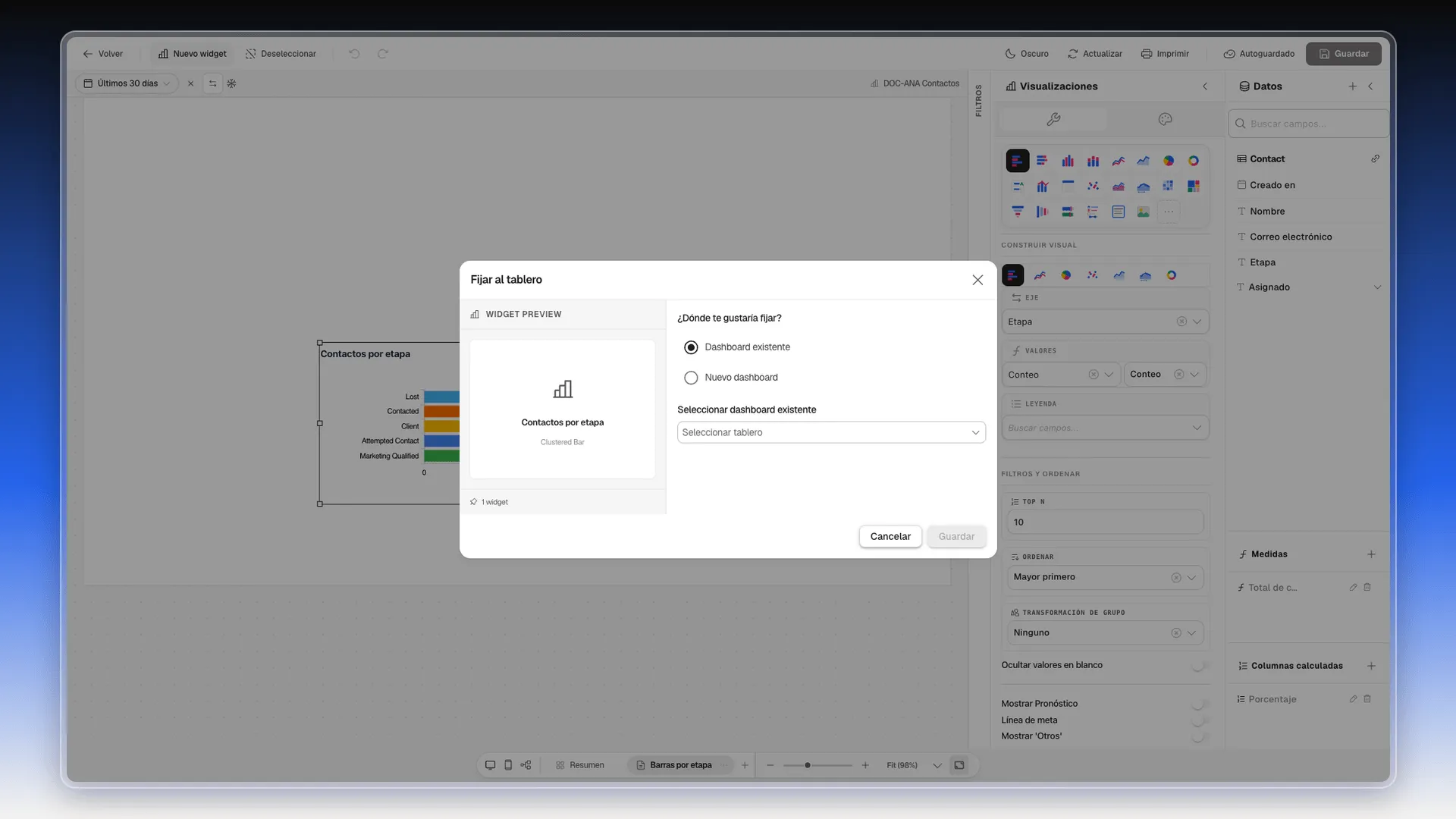Click the Contactos por etapa widget preview card
The height and width of the screenshot is (819, 1456).
[x=562, y=409]
